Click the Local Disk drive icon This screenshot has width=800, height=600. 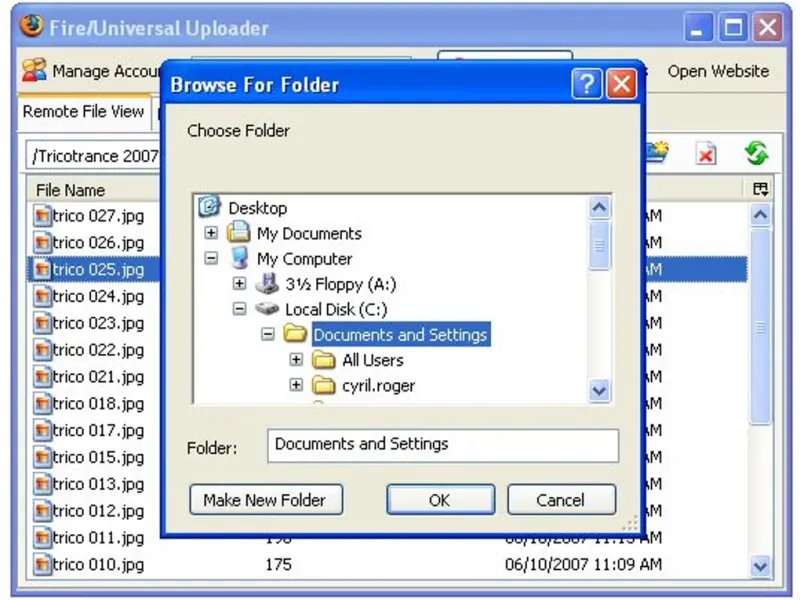(x=267, y=308)
